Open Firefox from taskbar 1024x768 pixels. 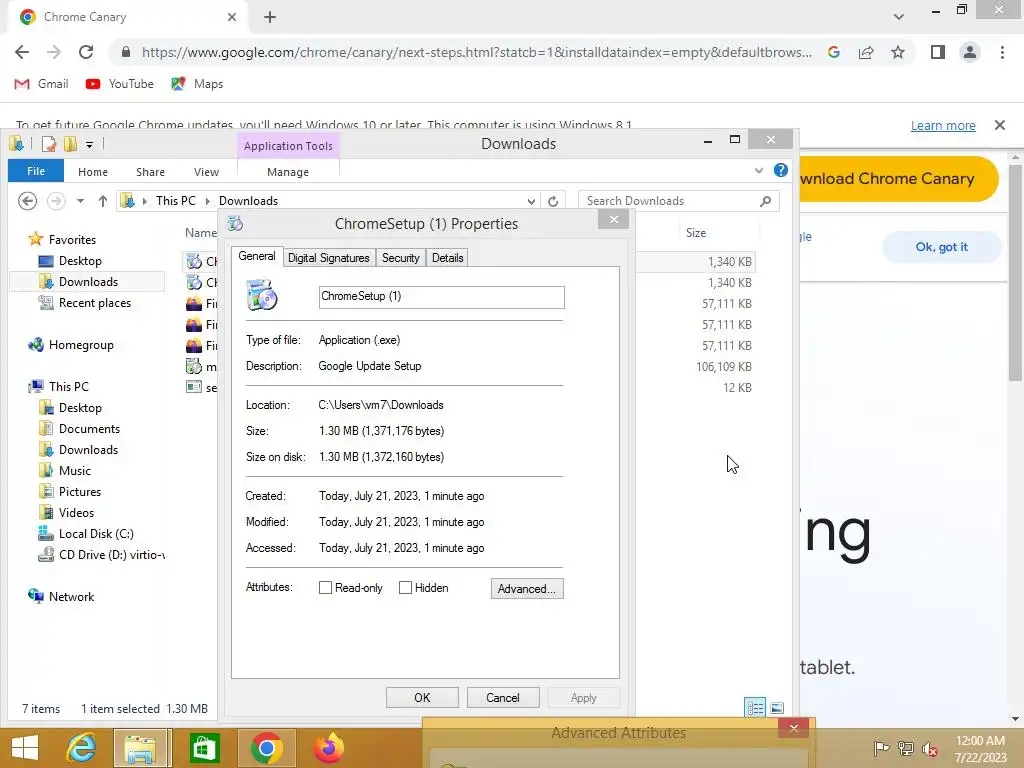328,748
